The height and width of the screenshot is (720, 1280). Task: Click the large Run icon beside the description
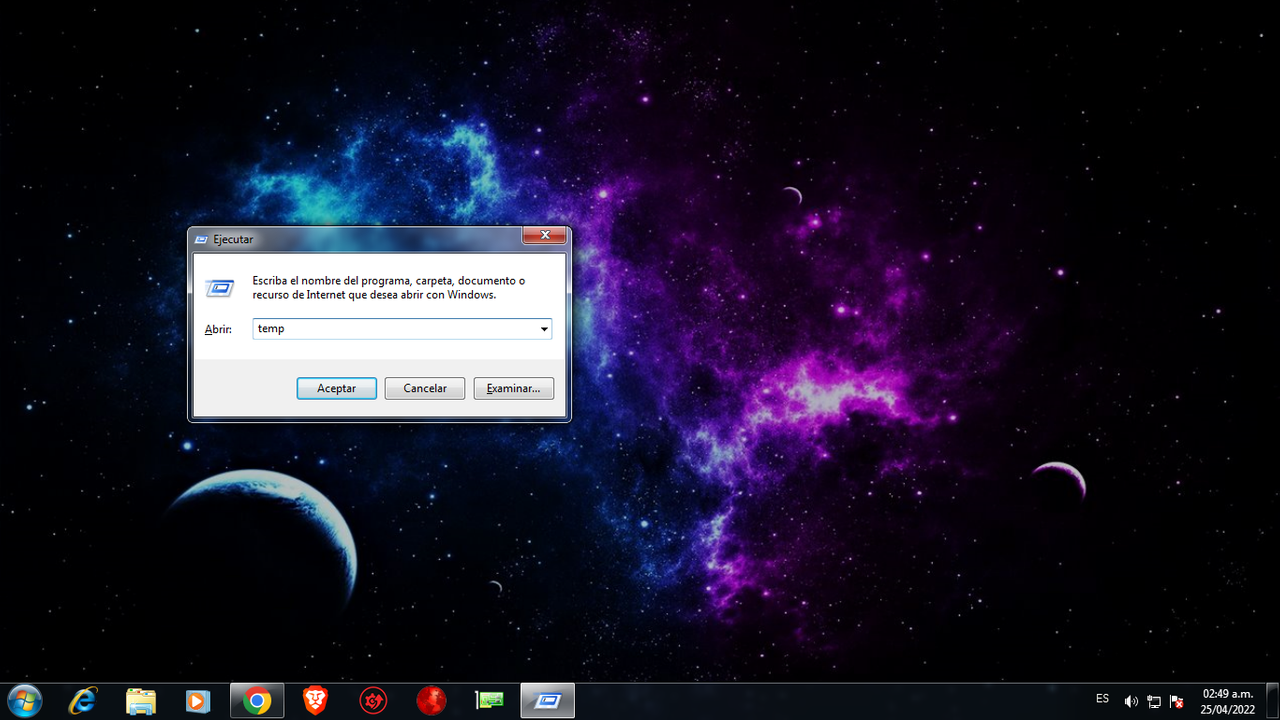(220, 287)
